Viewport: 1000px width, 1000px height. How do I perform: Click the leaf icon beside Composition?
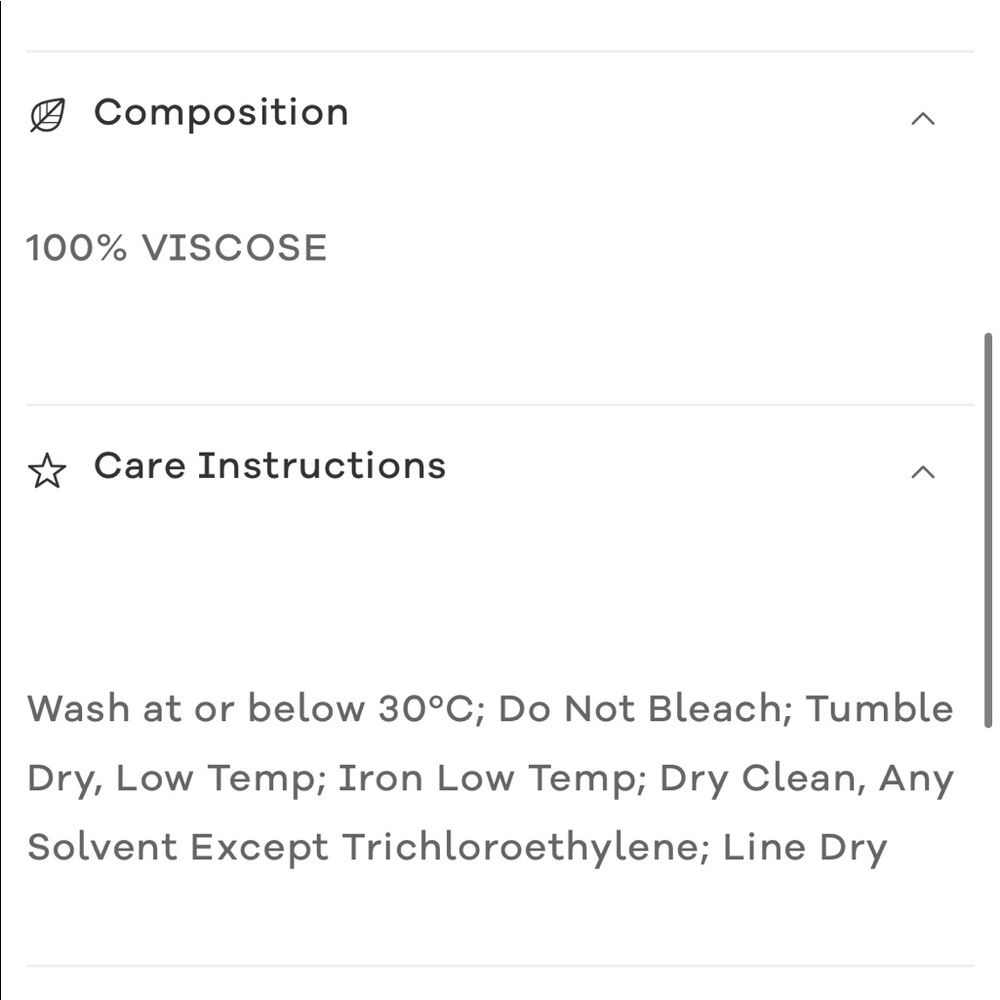pos(47,115)
